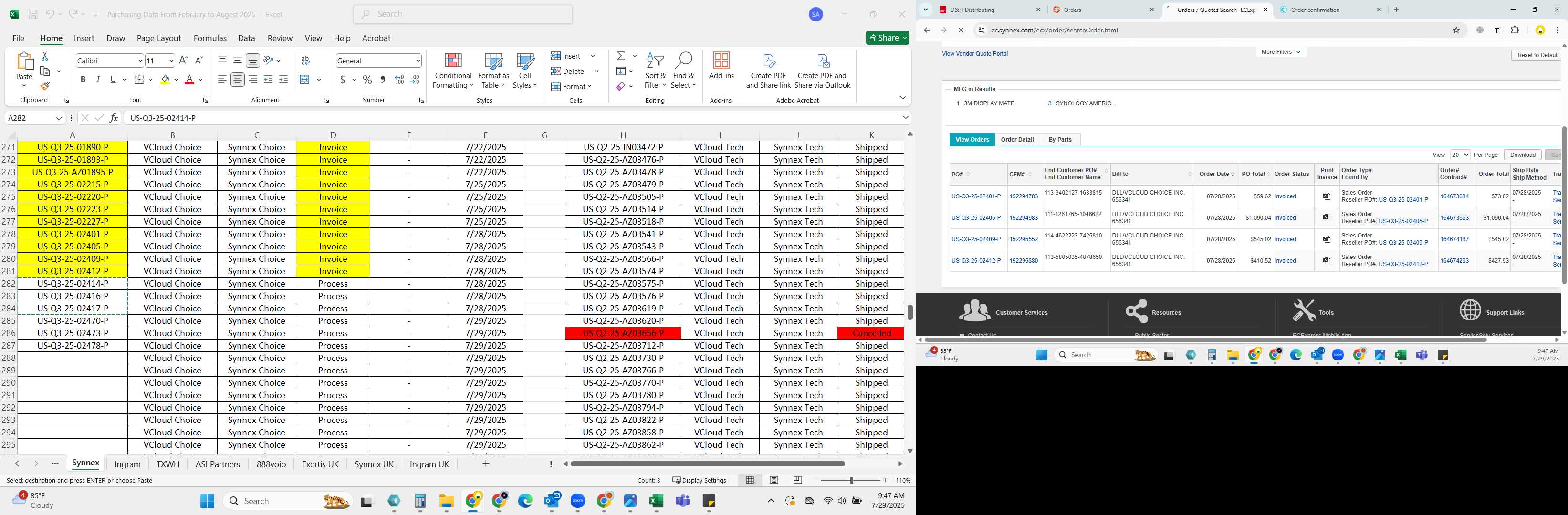Open the font name Calibri dropdown
This screenshot has width=1568, height=515.
coord(140,61)
